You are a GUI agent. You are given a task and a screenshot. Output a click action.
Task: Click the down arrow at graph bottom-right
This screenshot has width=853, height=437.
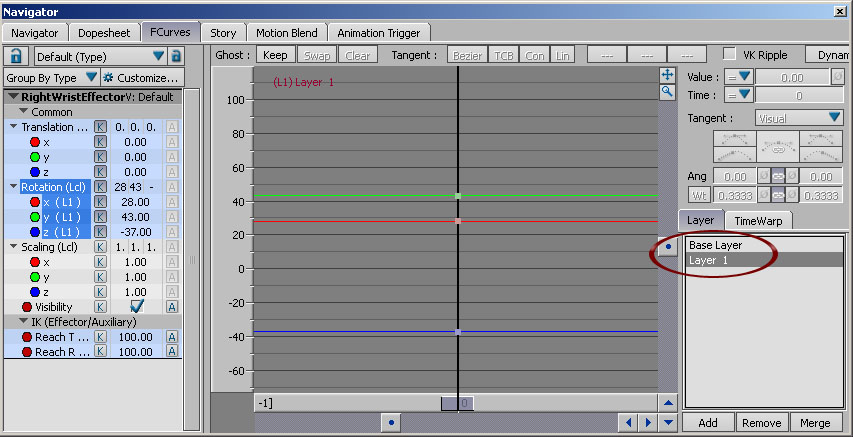point(668,422)
